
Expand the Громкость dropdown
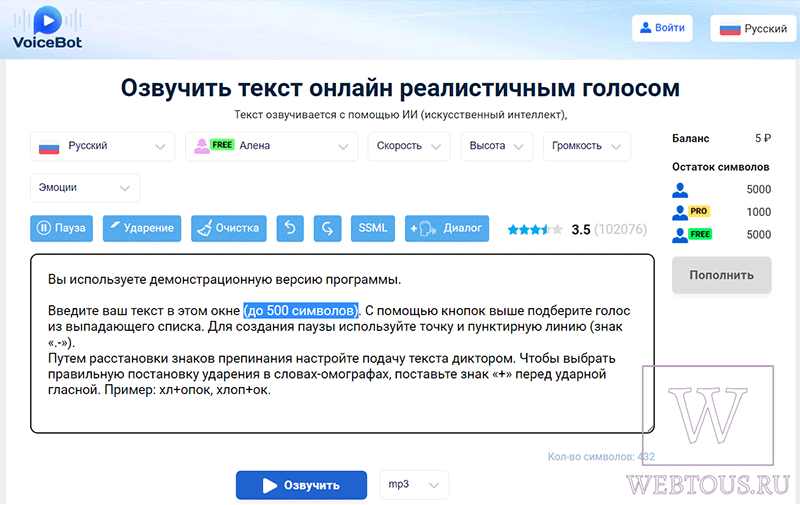tap(587, 146)
